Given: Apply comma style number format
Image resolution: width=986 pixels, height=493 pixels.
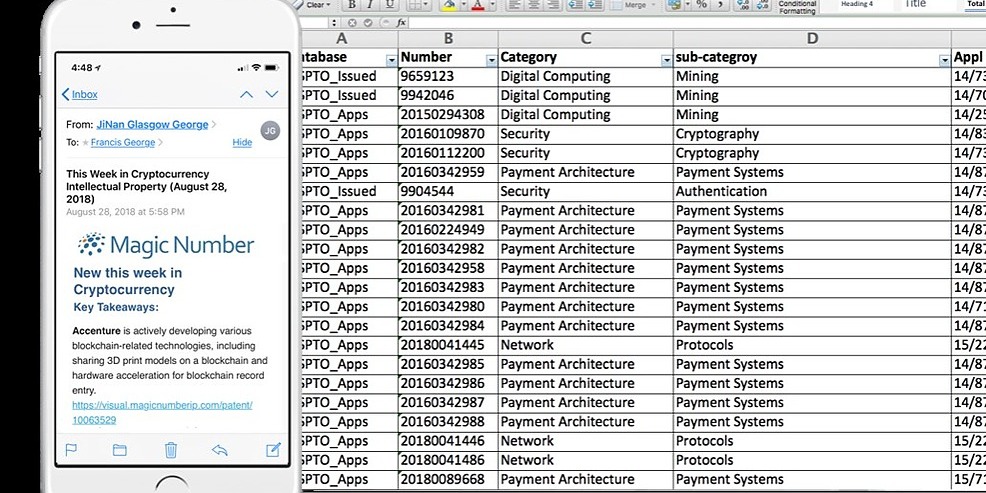Looking at the screenshot, I should [720, 4].
